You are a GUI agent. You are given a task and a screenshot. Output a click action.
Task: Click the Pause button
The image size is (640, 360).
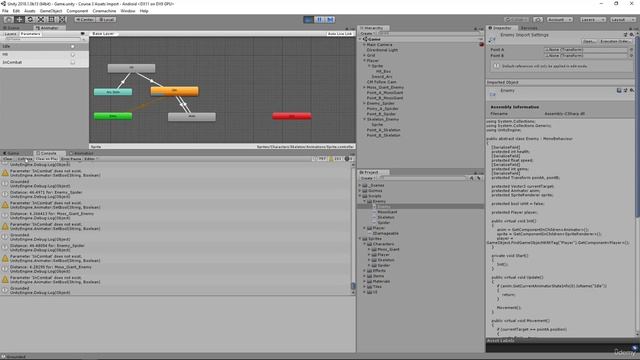coord(320,19)
